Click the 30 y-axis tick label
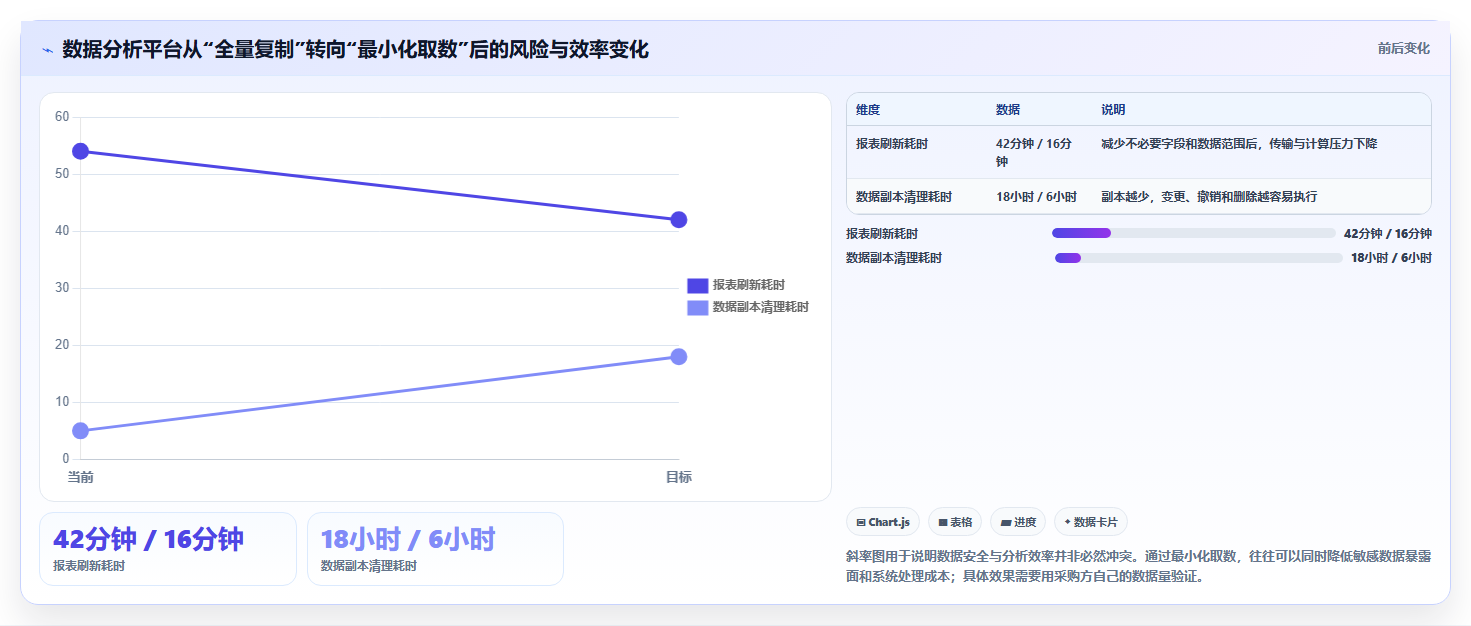Screen dimensions: 1471x626 (62, 288)
